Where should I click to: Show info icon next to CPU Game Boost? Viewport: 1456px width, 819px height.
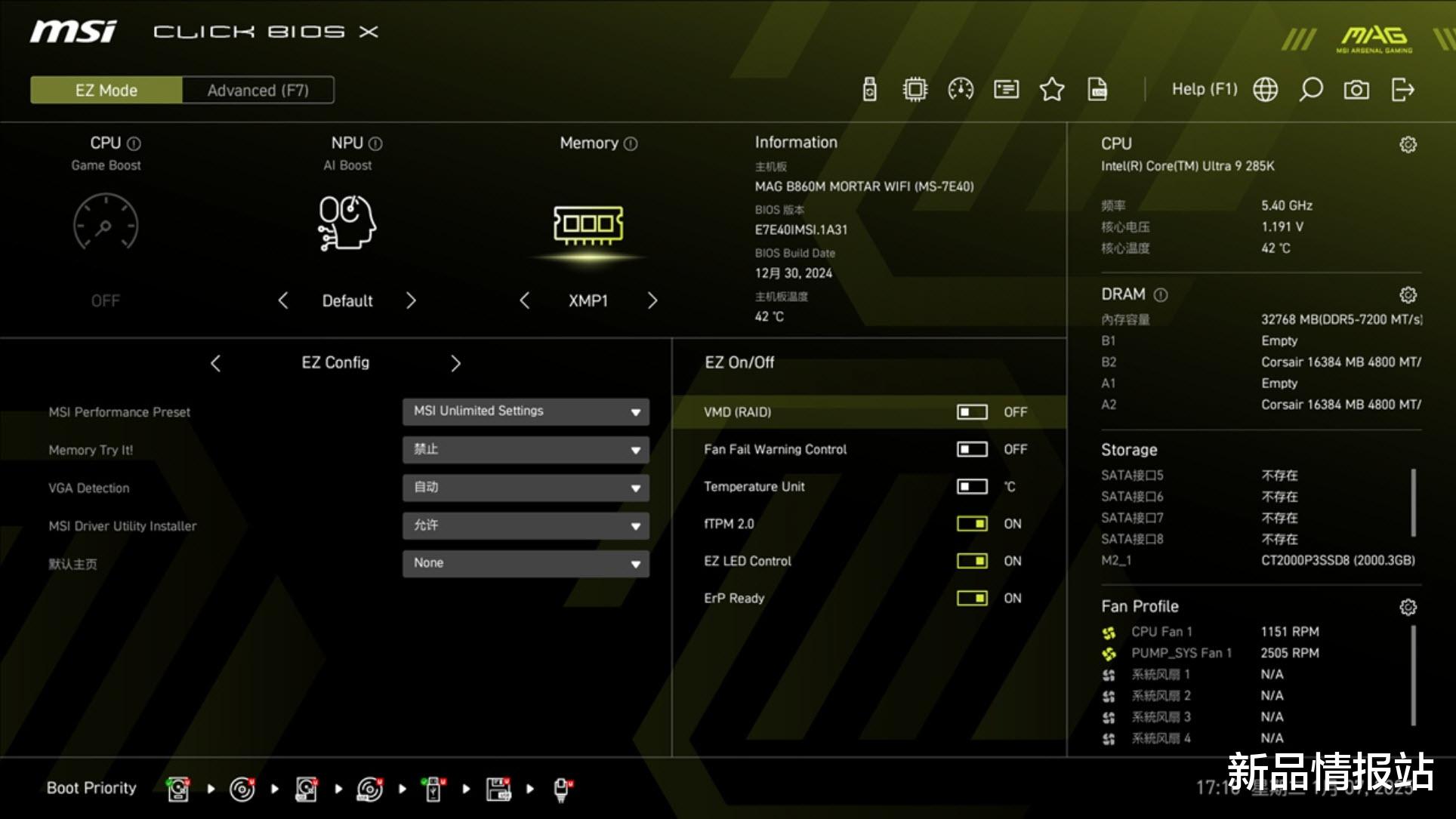pyautogui.click(x=134, y=143)
